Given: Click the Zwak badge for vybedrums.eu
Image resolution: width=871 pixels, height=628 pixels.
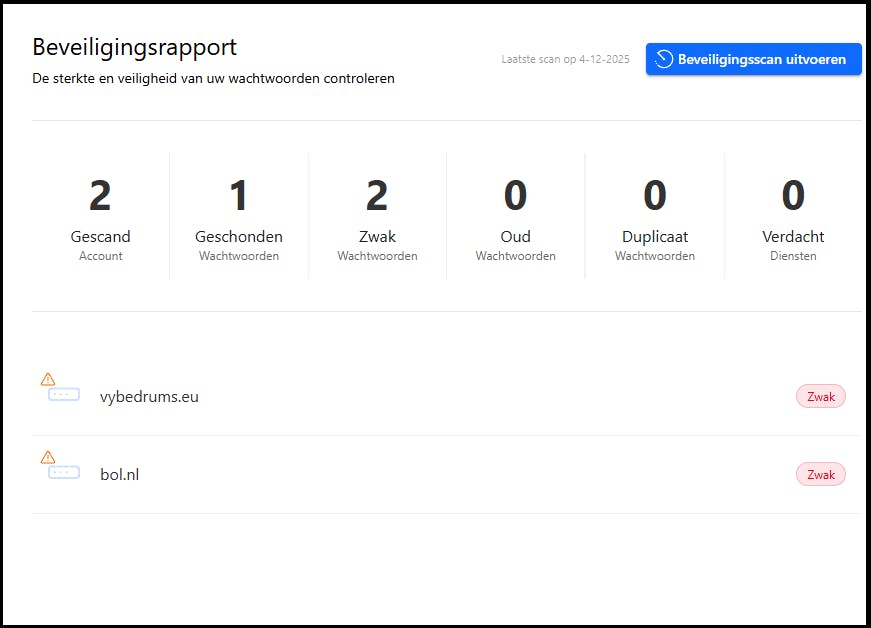Looking at the screenshot, I should pos(820,396).
